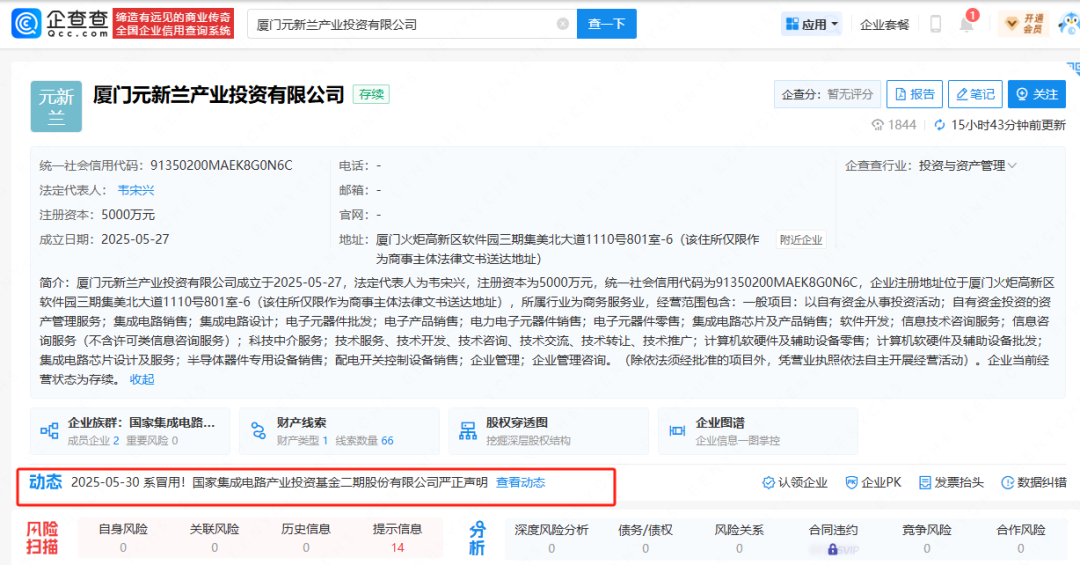Click the 附近企业 button
Image resolution: width=1080 pixels, height=565 pixels.
tap(801, 240)
